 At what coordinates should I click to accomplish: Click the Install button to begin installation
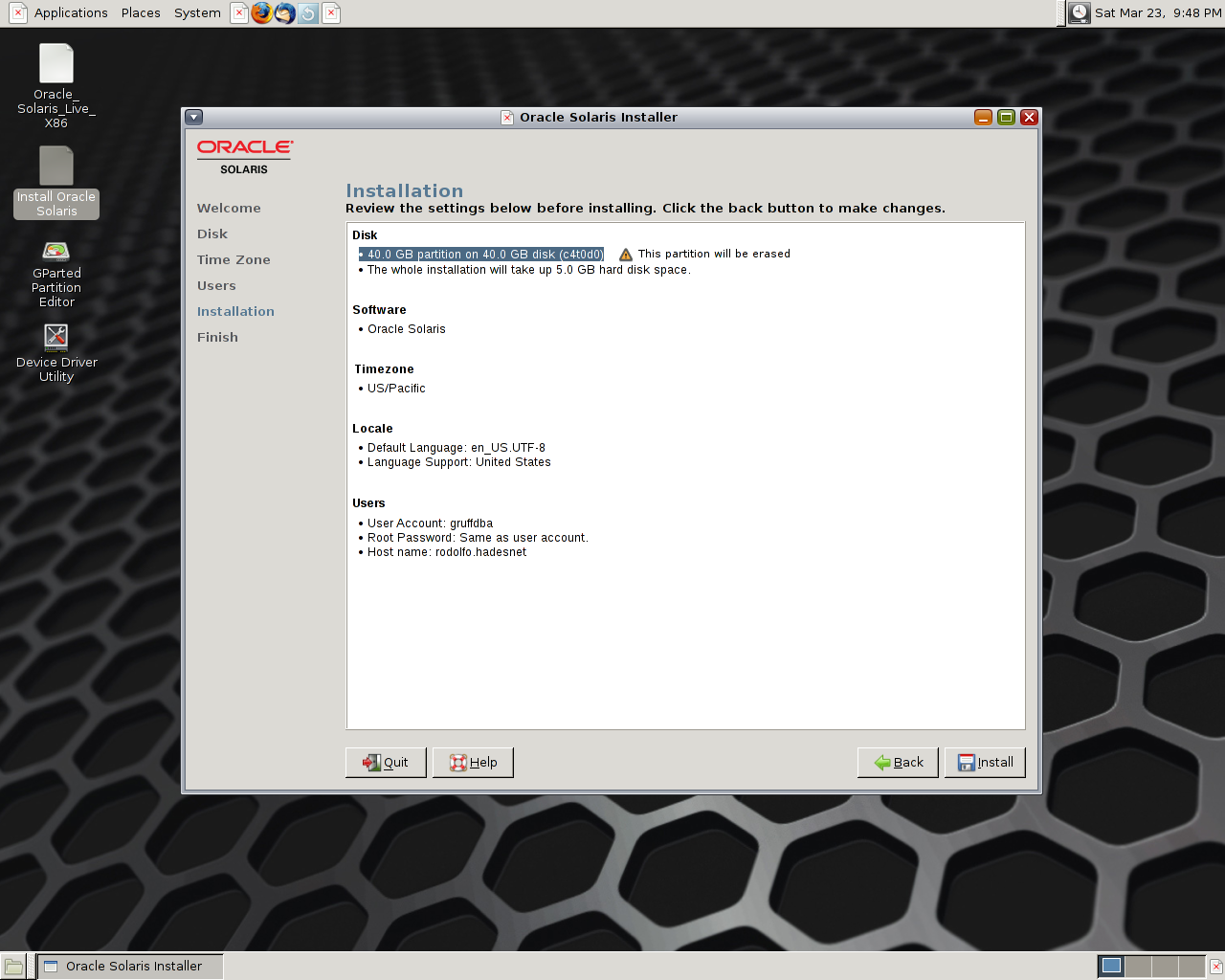point(985,763)
